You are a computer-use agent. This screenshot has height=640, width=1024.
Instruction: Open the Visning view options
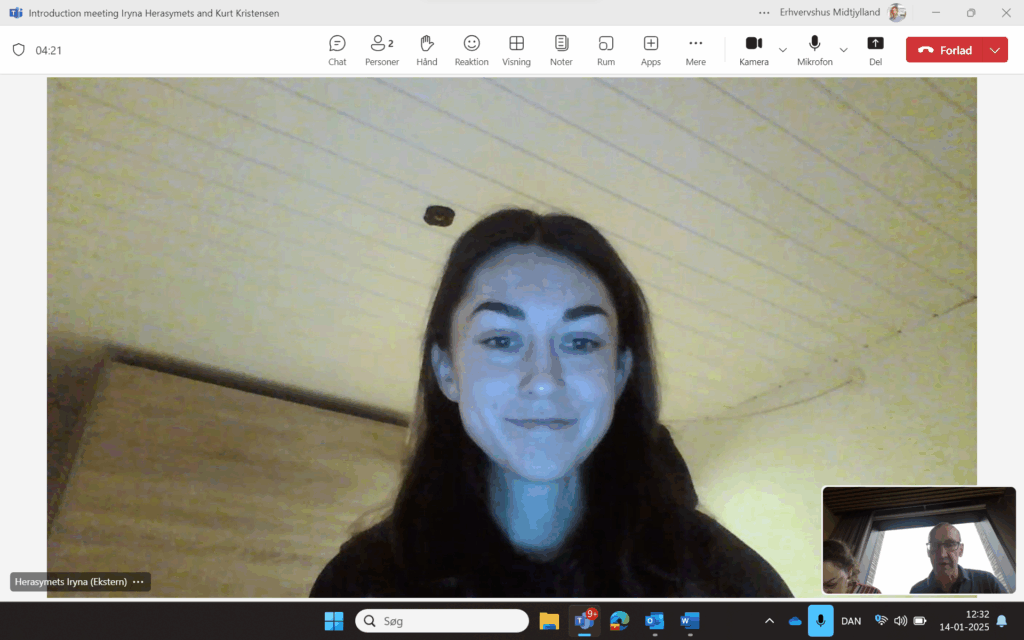(516, 48)
